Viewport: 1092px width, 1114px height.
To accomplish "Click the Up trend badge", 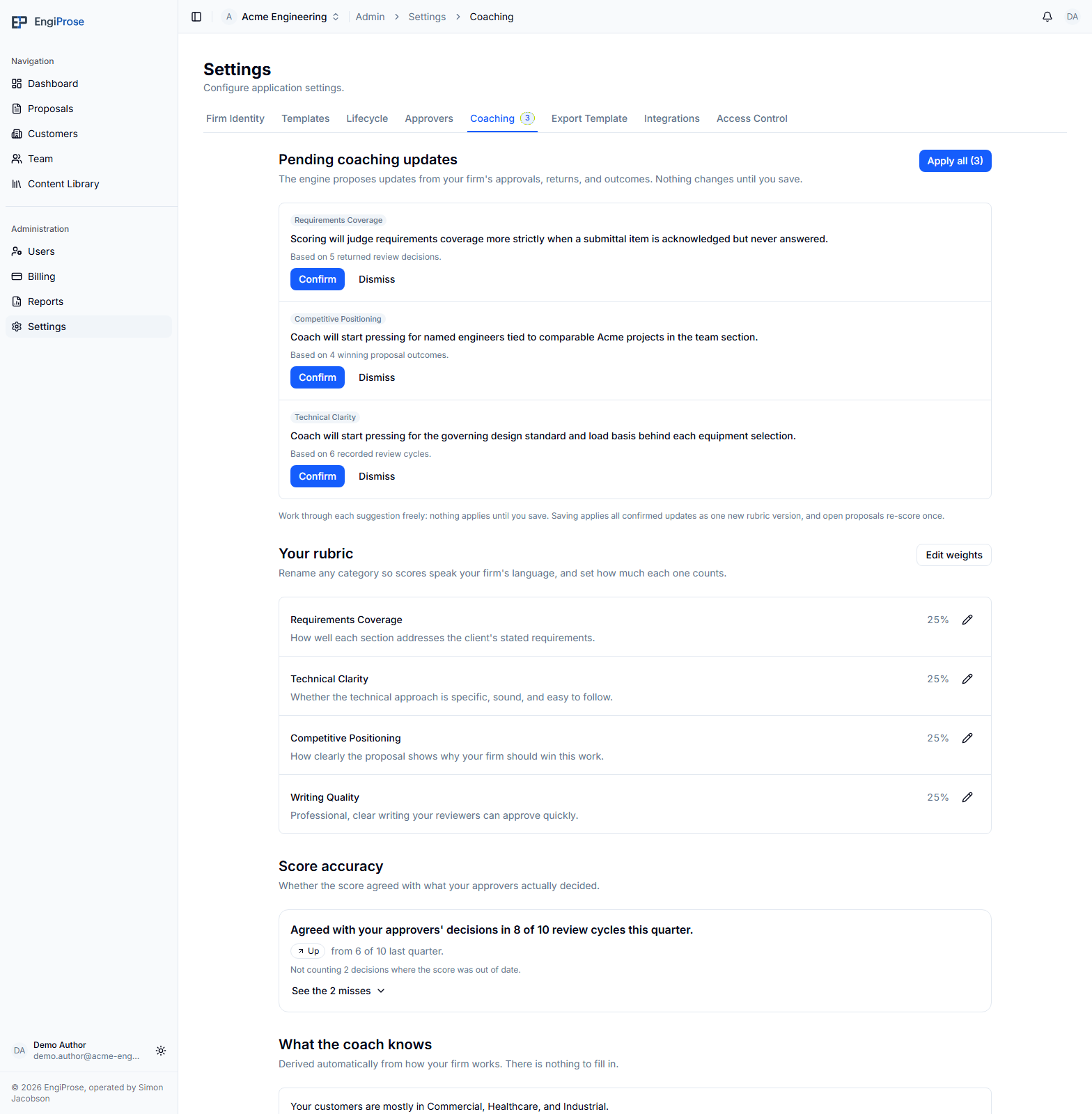I will [x=308, y=951].
